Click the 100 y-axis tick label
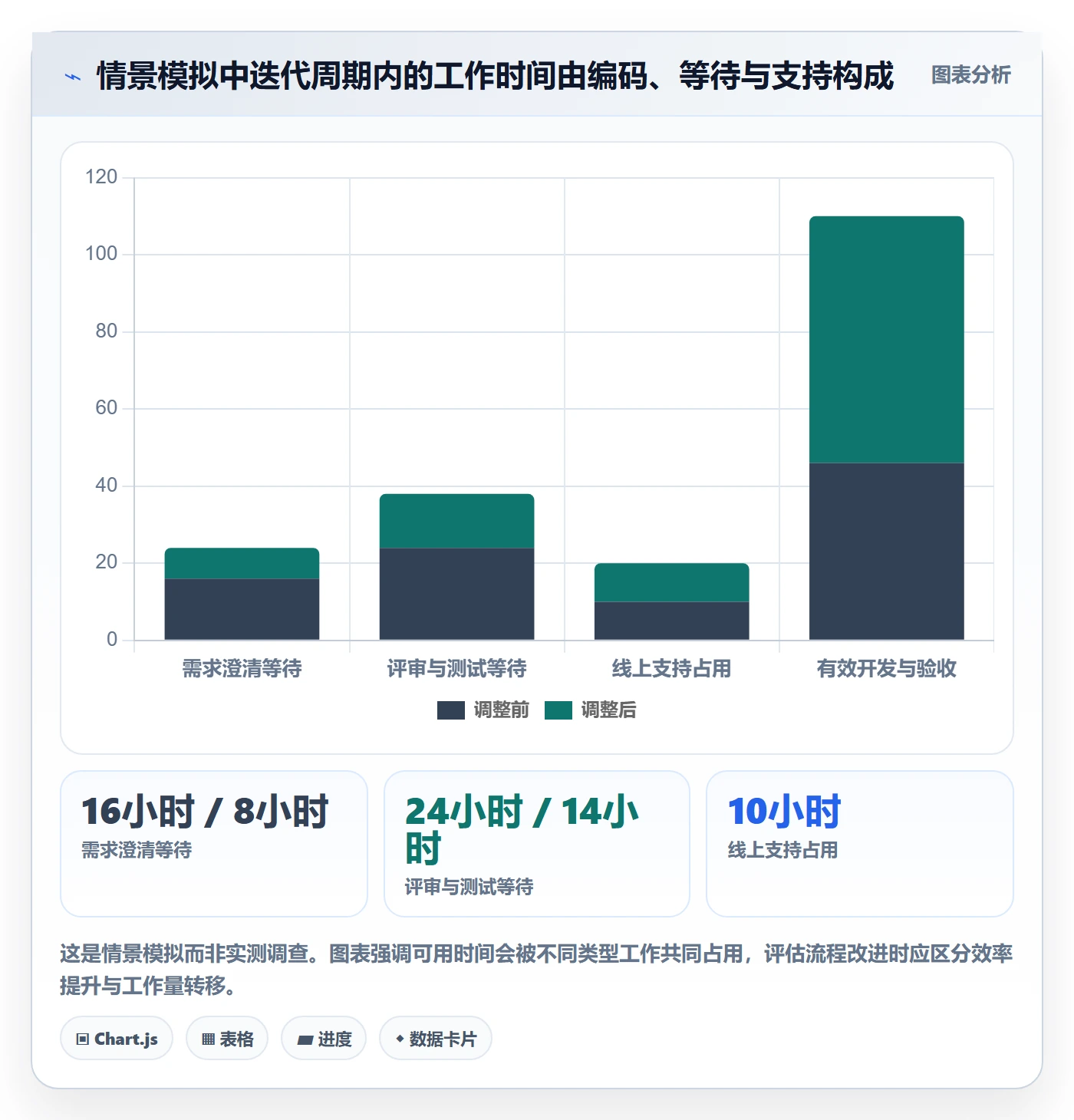 pyautogui.click(x=101, y=254)
